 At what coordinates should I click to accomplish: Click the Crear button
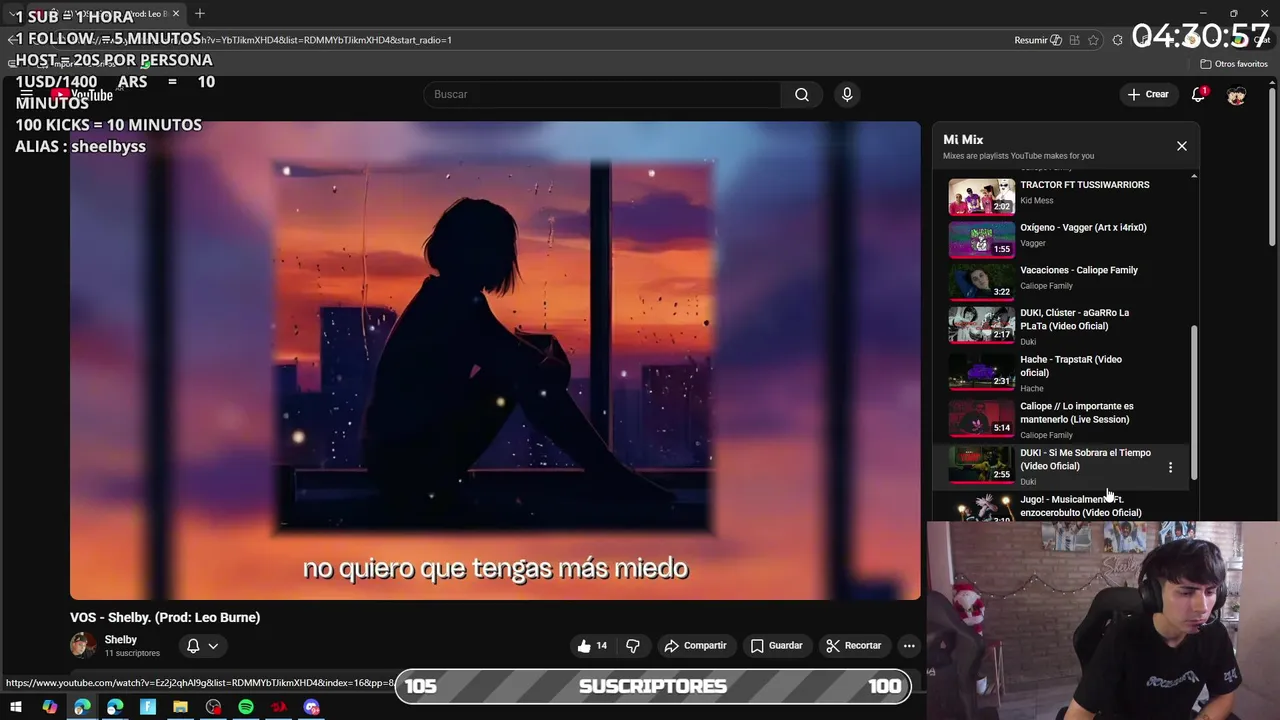tap(1147, 94)
